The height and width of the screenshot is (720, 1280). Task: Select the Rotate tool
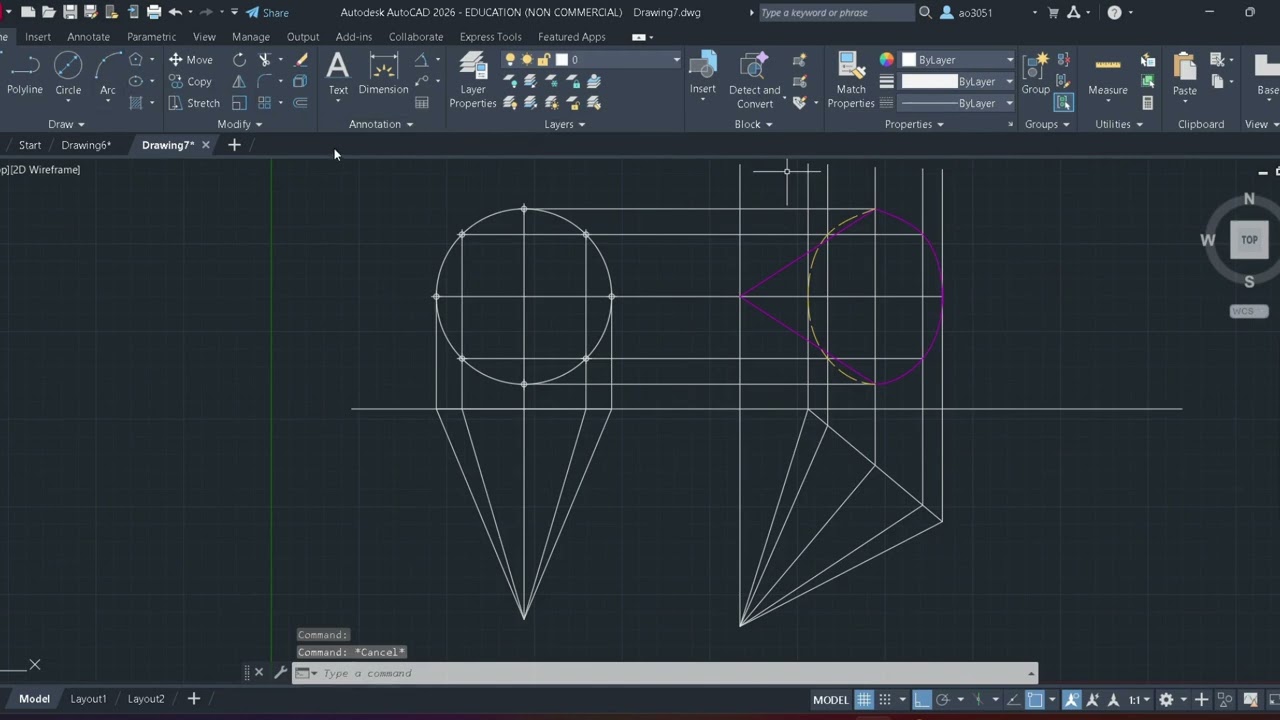(x=239, y=60)
